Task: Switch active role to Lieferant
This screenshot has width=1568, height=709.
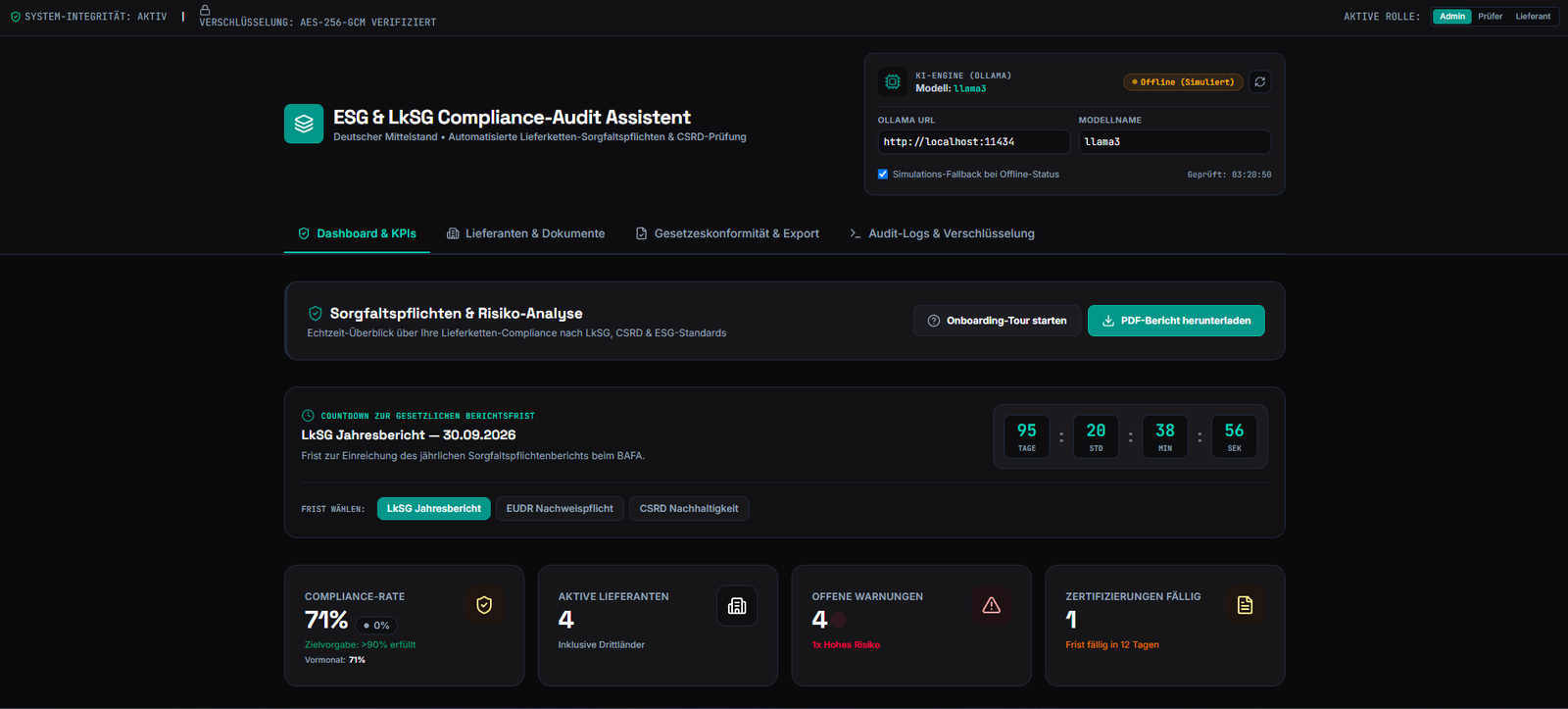Action: [1533, 17]
